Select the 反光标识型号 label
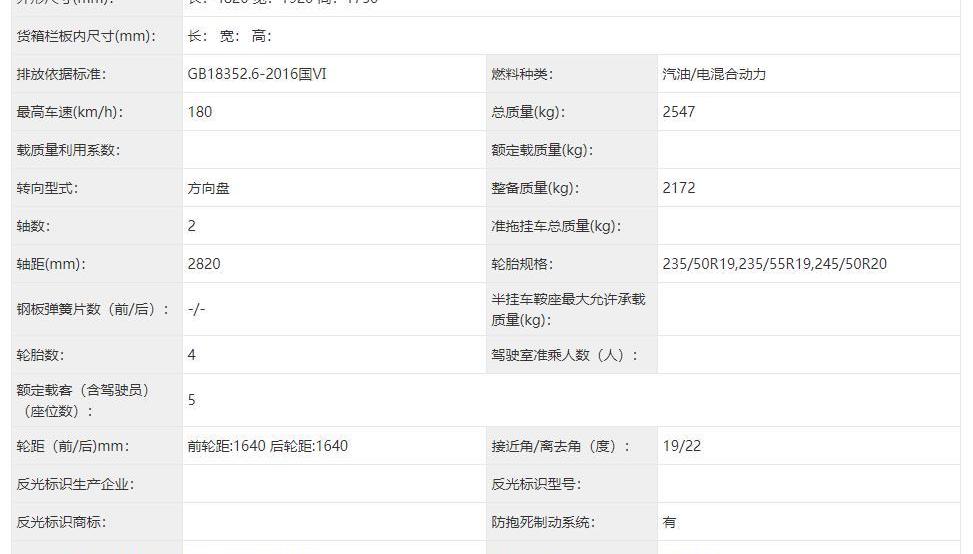The width and height of the screenshot is (973, 554). coord(536,484)
